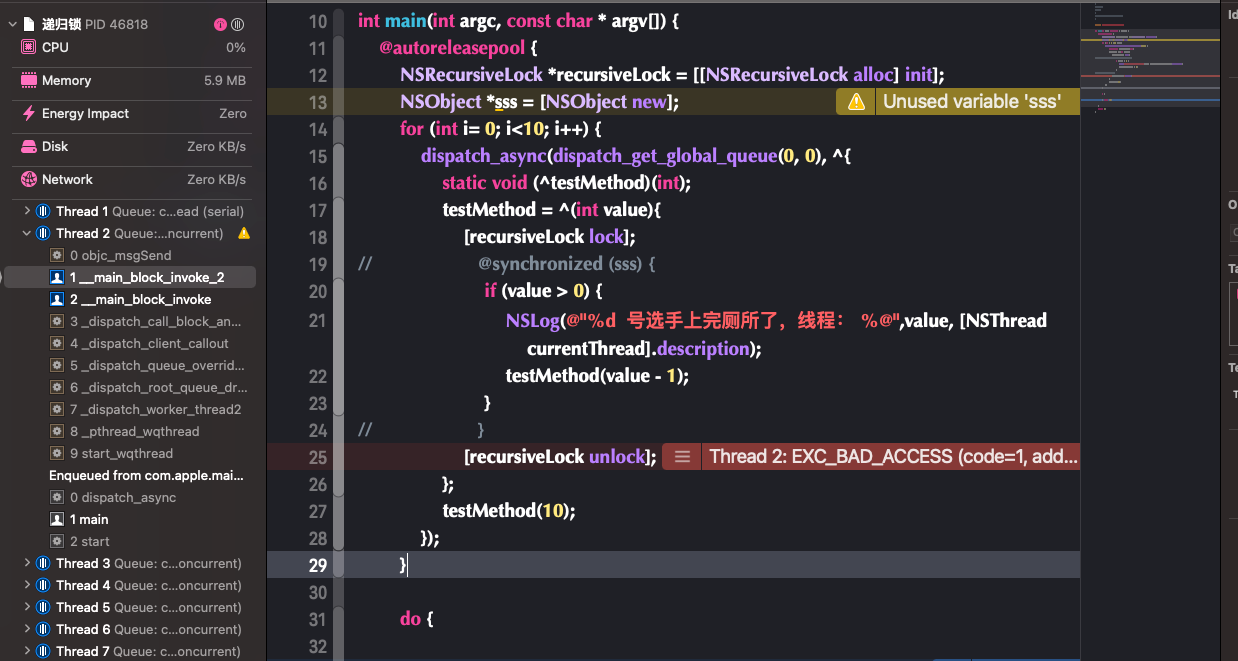The image size is (1238, 661).
Task: Click the 递归锁 process file icon
Action: click(x=28, y=24)
